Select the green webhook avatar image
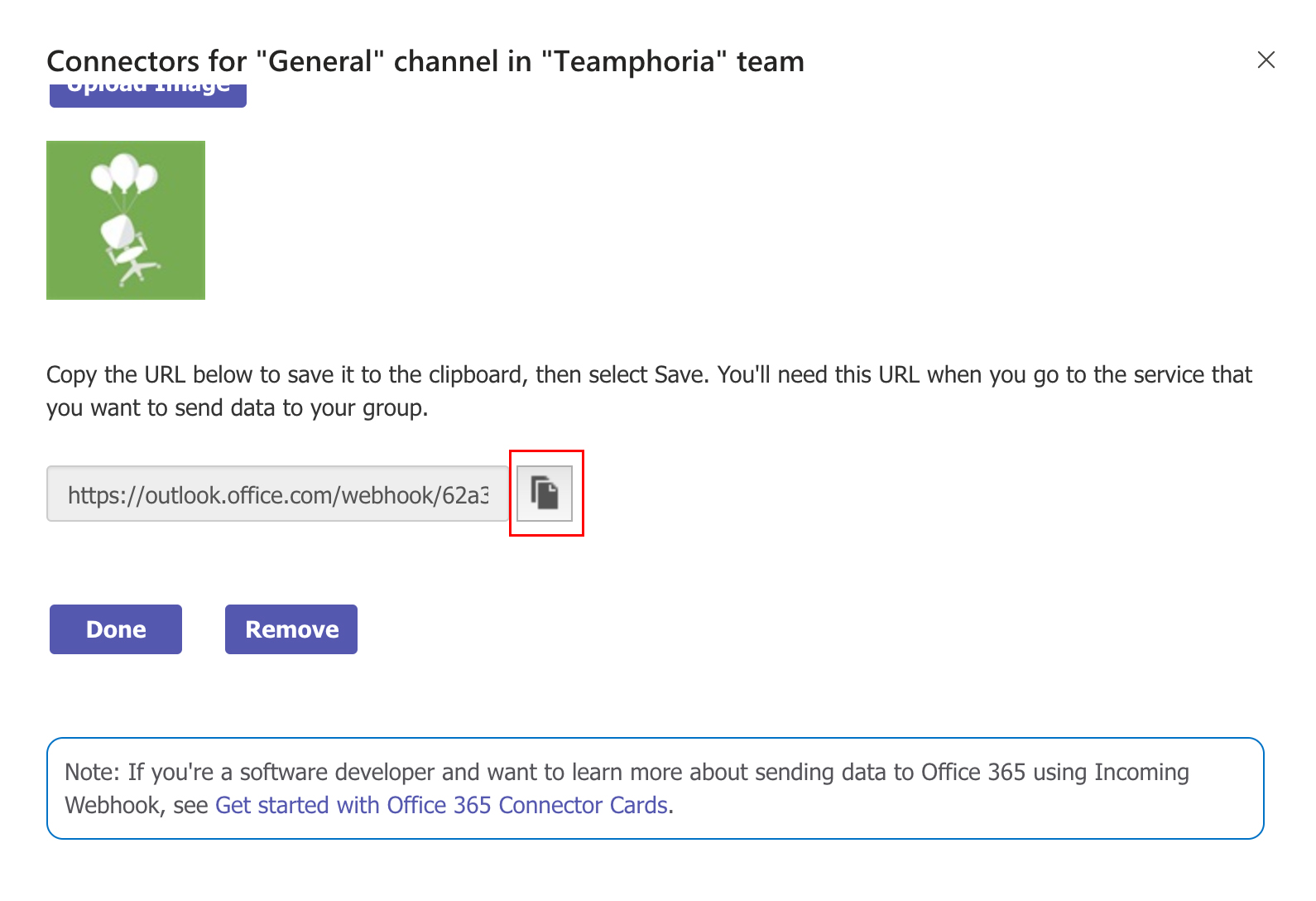Viewport: 1316px width, 901px height. (126, 220)
